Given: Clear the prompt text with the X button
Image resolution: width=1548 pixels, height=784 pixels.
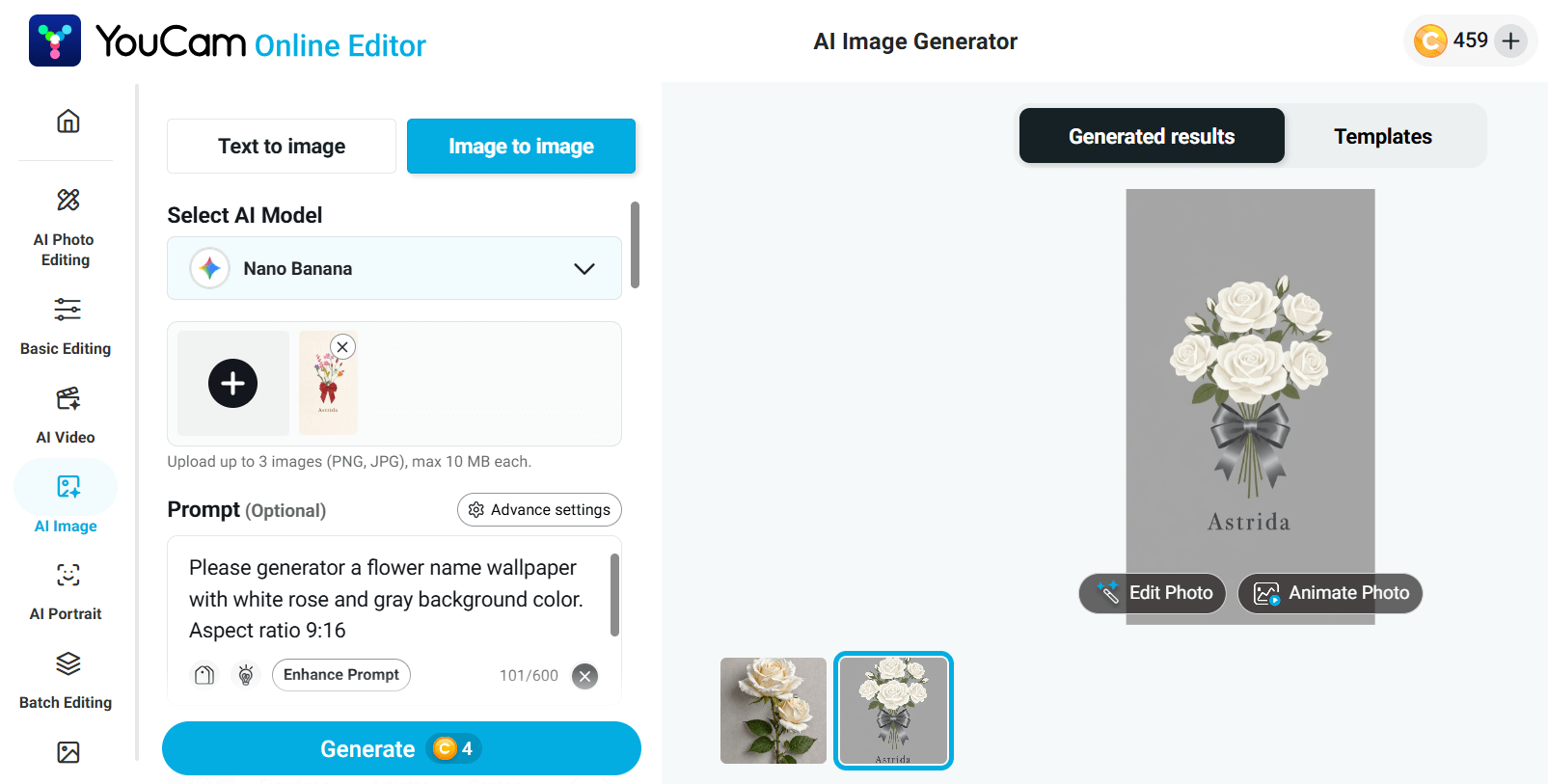Looking at the screenshot, I should tap(584, 676).
